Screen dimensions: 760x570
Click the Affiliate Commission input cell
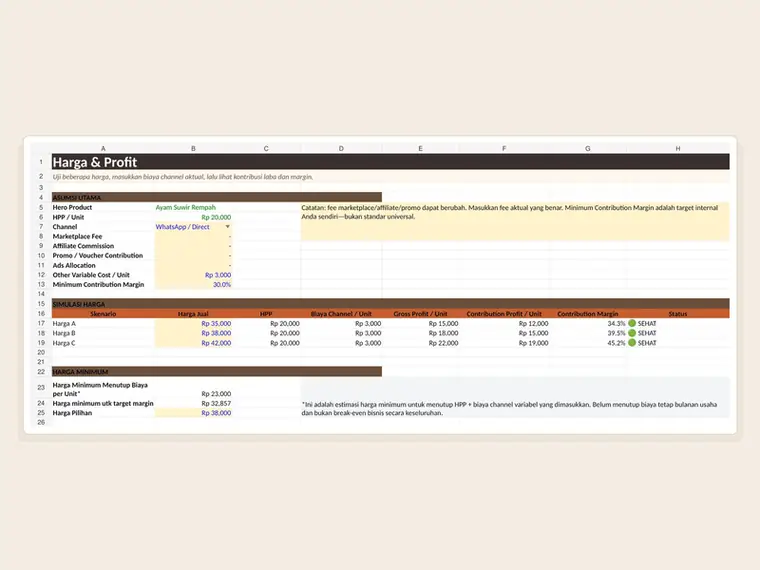tap(193, 246)
